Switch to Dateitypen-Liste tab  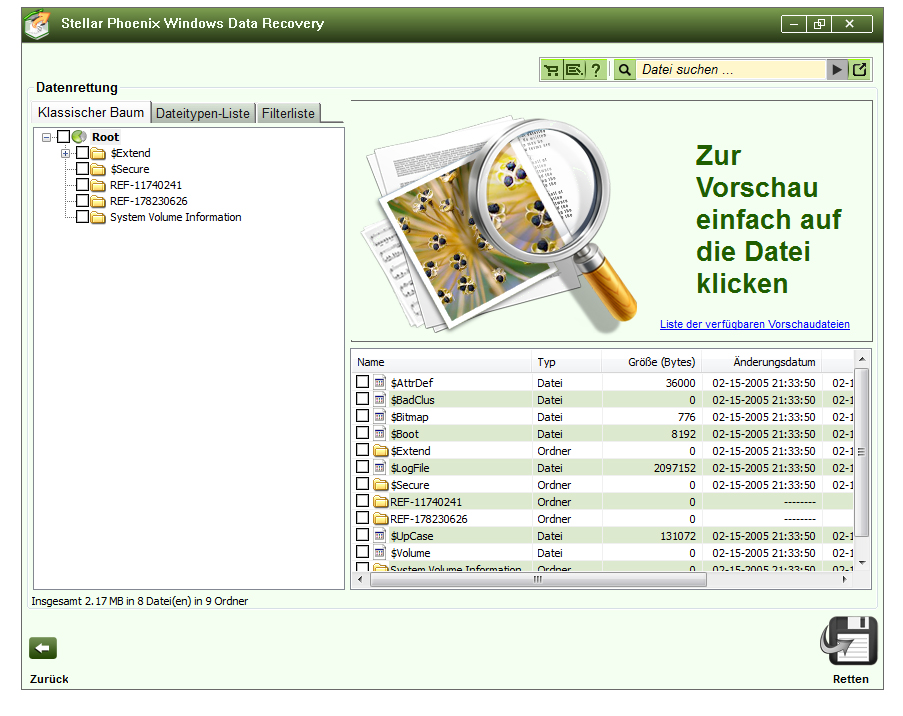click(203, 113)
